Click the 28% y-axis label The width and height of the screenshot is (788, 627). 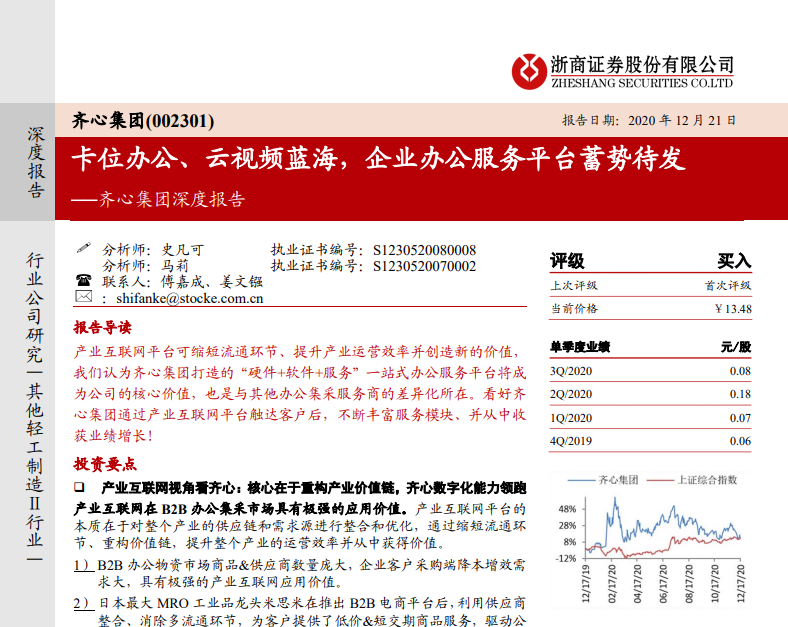(567, 526)
